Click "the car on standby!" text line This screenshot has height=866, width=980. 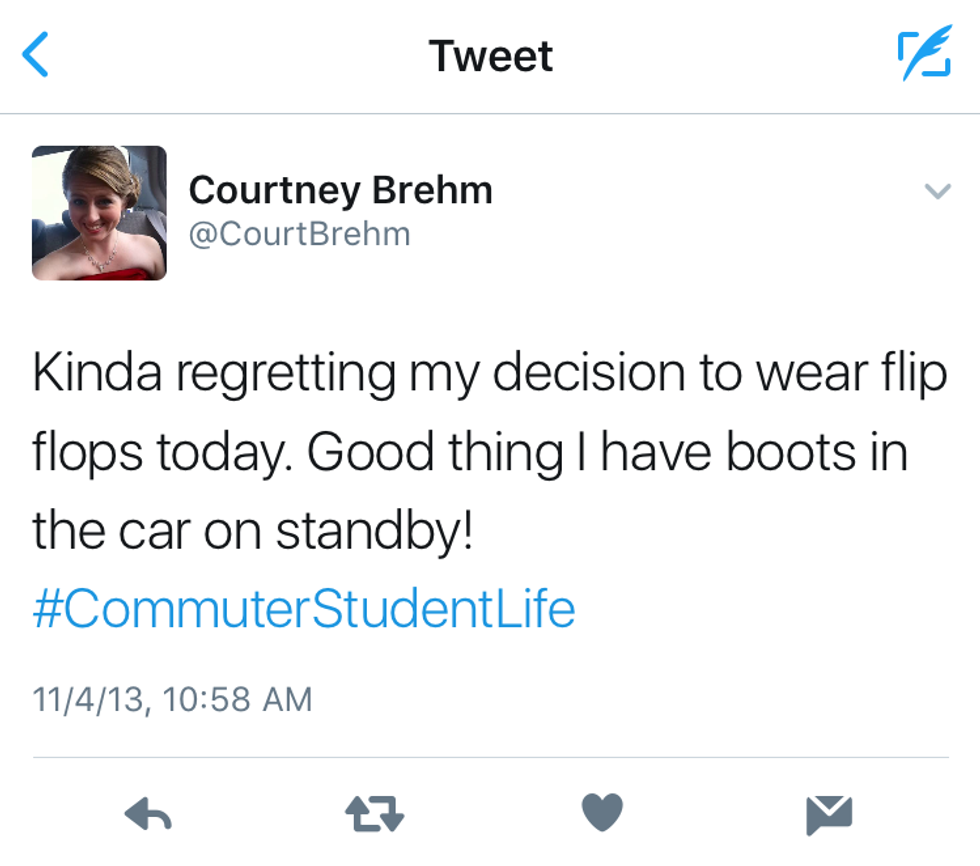pos(252,531)
